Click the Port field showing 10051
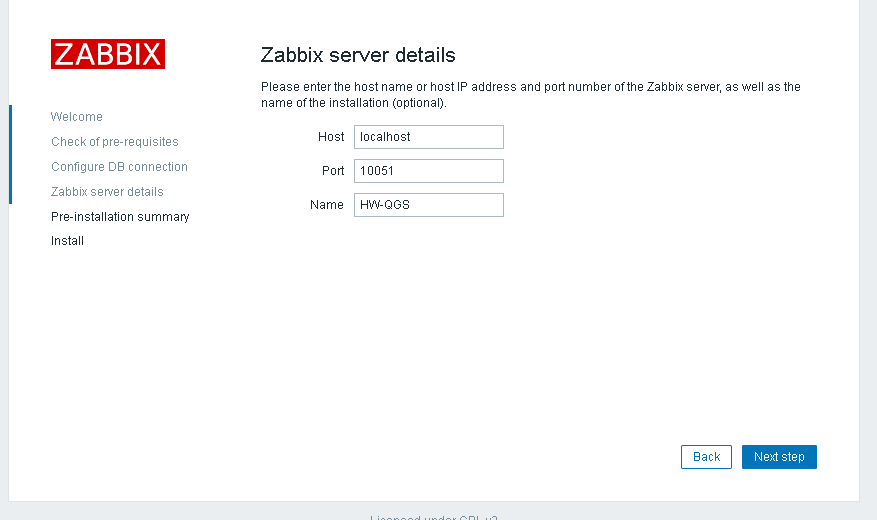The image size is (877, 520). (428, 171)
